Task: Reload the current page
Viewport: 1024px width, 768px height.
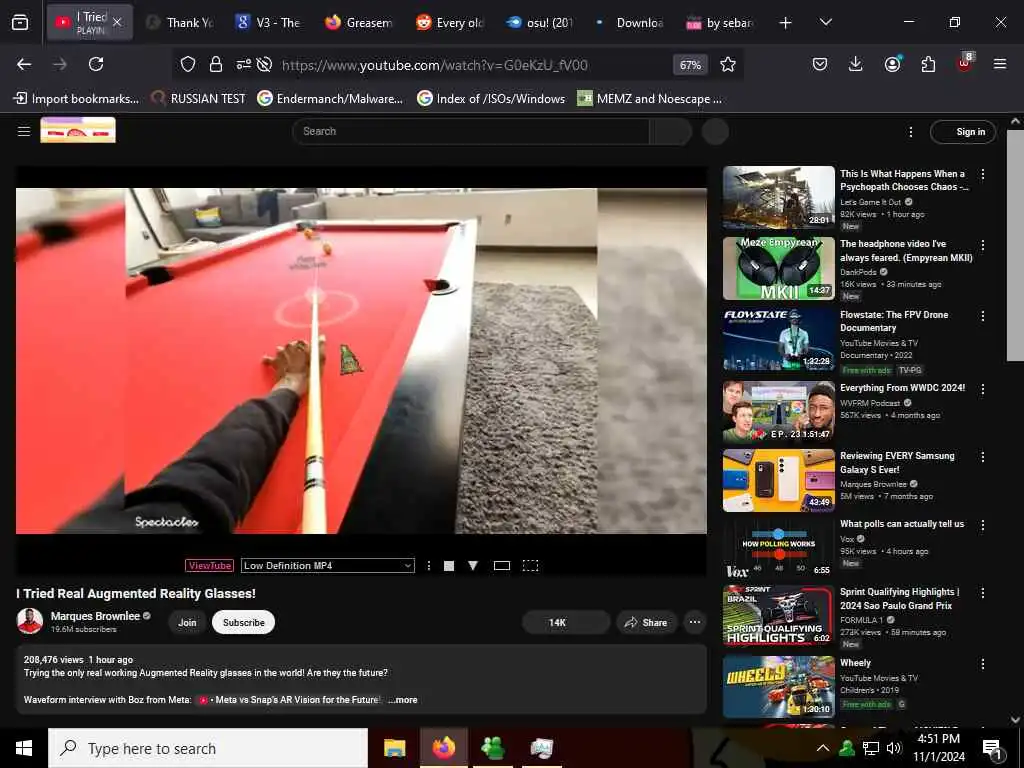Action: (96, 64)
